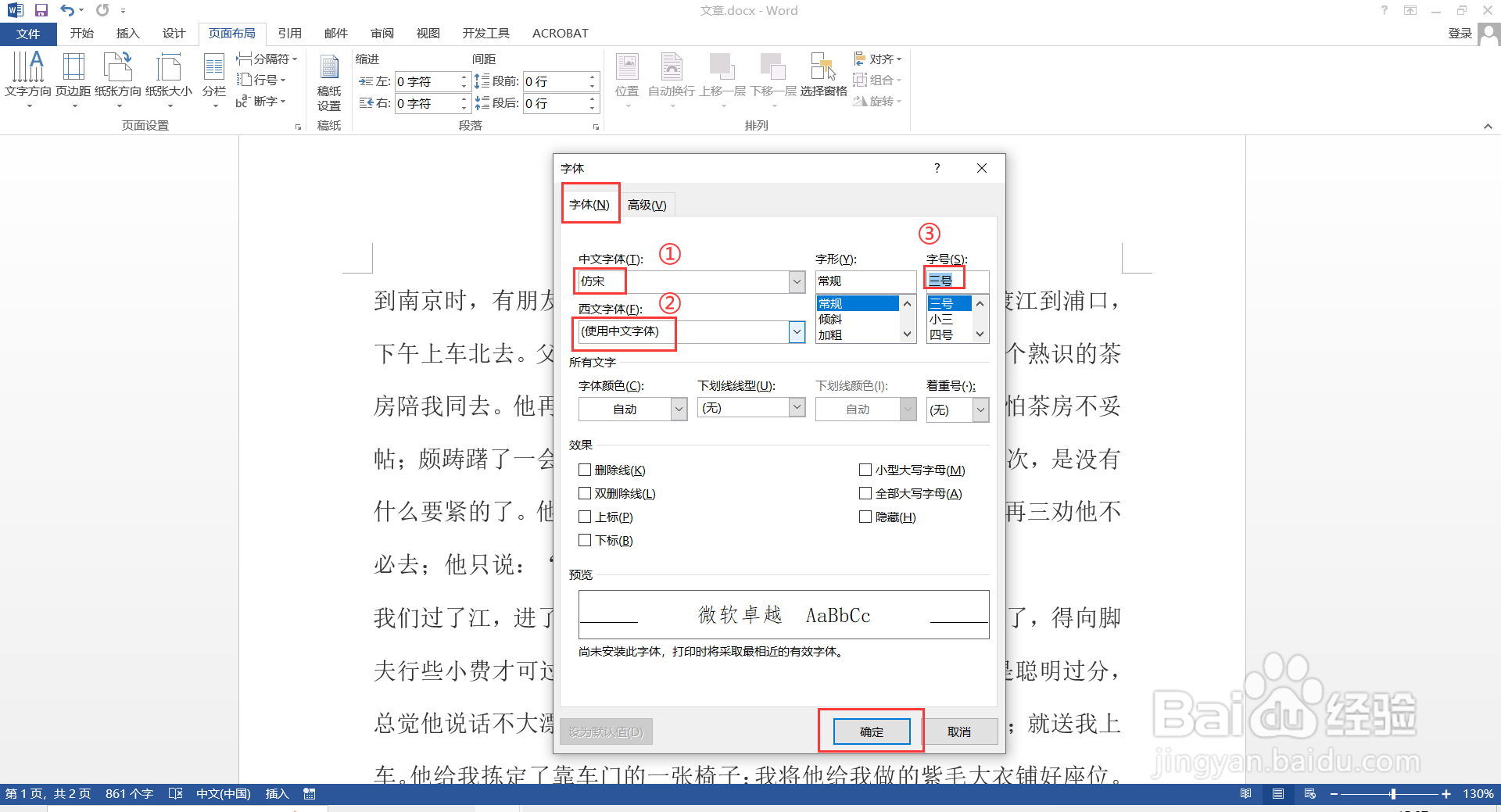The width and height of the screenshot is (1501, 812).
Task: Open the Manuscript Paper Settings (稿纸设置)
Action: pos(329,83)
